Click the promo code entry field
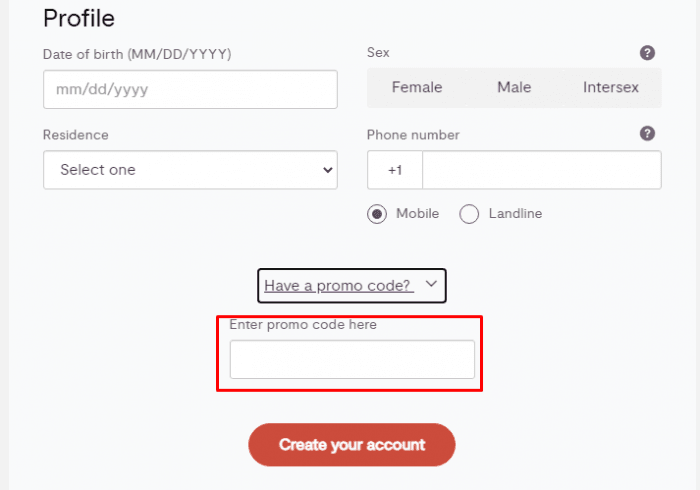Image resolution: width=700 pixels, height=490 pixels. coord(352,360)
